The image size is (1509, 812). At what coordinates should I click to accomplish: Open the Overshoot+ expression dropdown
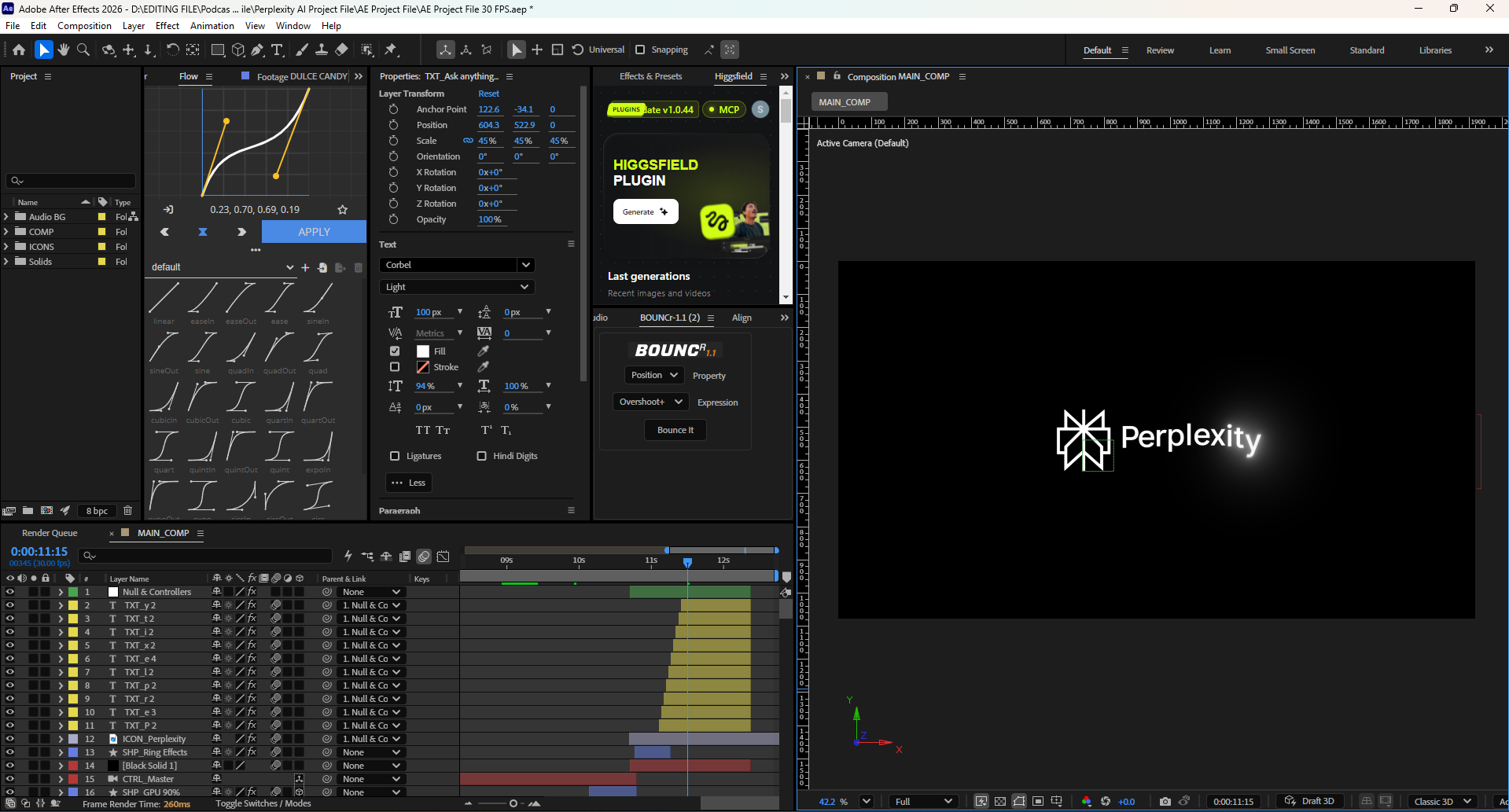click(x=651, y=402)
